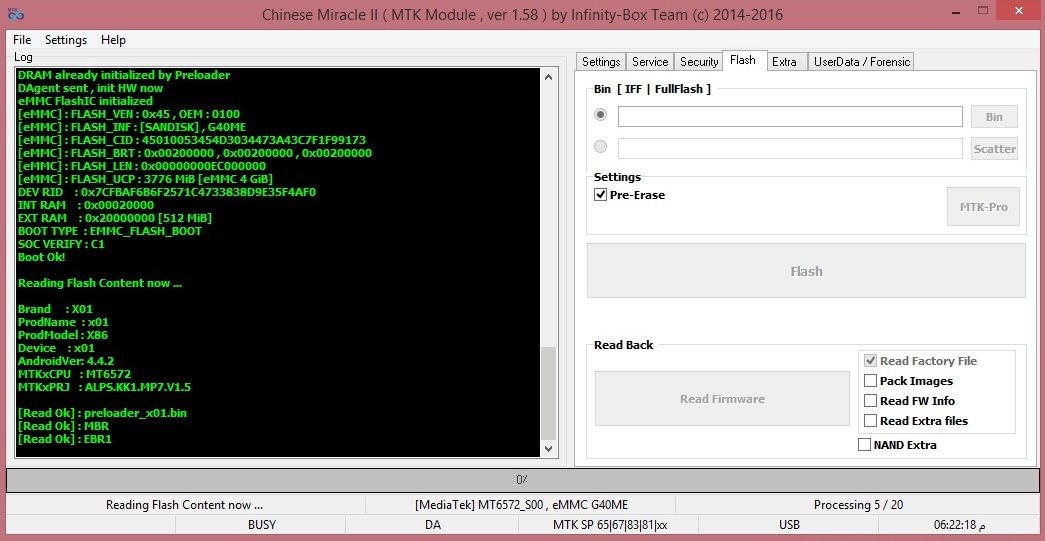Select the Flash tab
The width and height of the screenshot is (1045, 541).
[743, 61]
